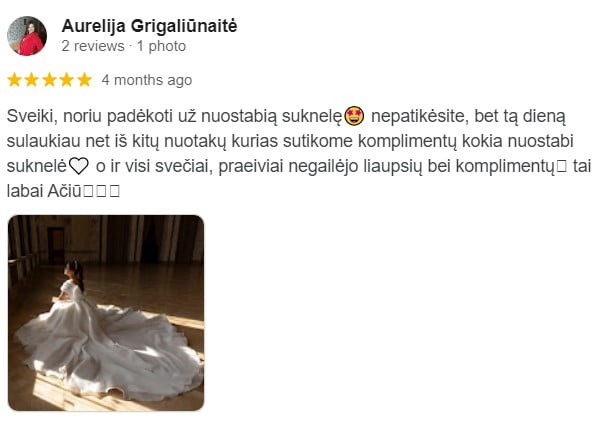Click the word 'nuotakų' in the review

195,141
